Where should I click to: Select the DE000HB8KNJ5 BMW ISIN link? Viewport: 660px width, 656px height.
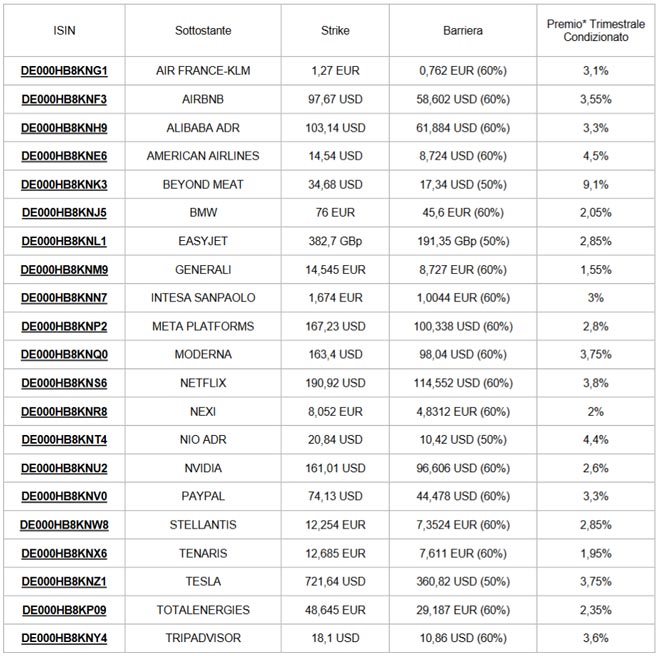[x=64, y=213]
